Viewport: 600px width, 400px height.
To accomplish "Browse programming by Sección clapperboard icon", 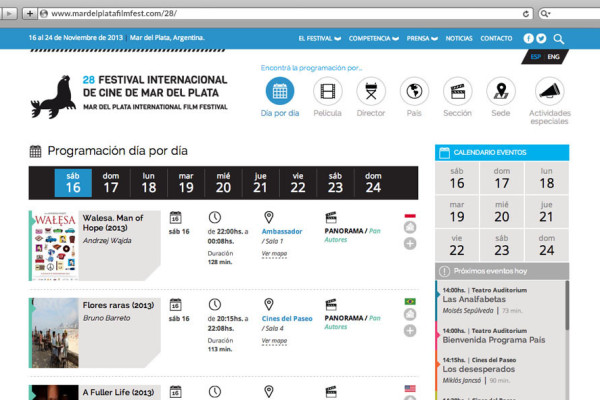I will pos(458,91).
